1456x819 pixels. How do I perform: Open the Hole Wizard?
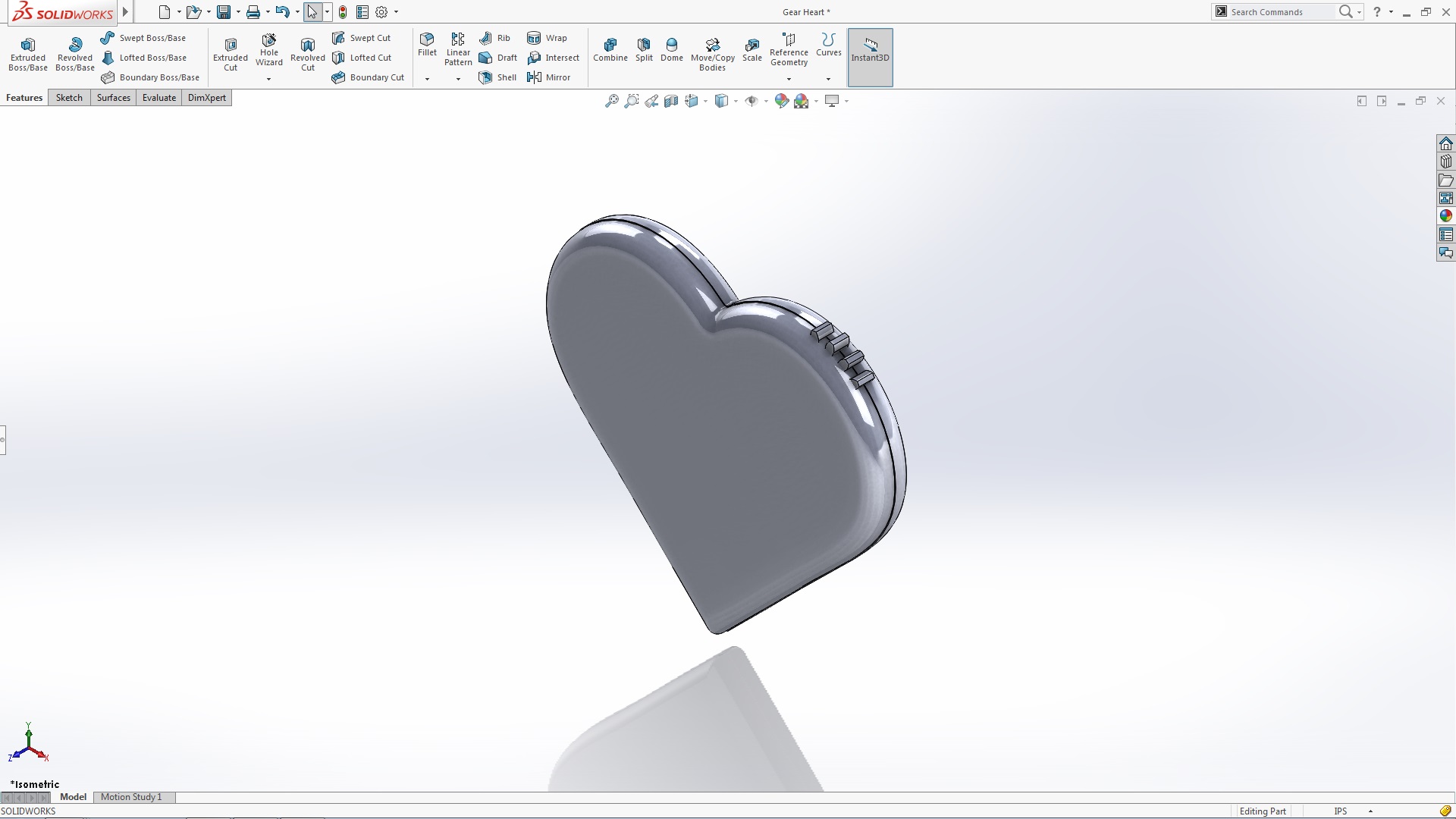tap(268, 50)
